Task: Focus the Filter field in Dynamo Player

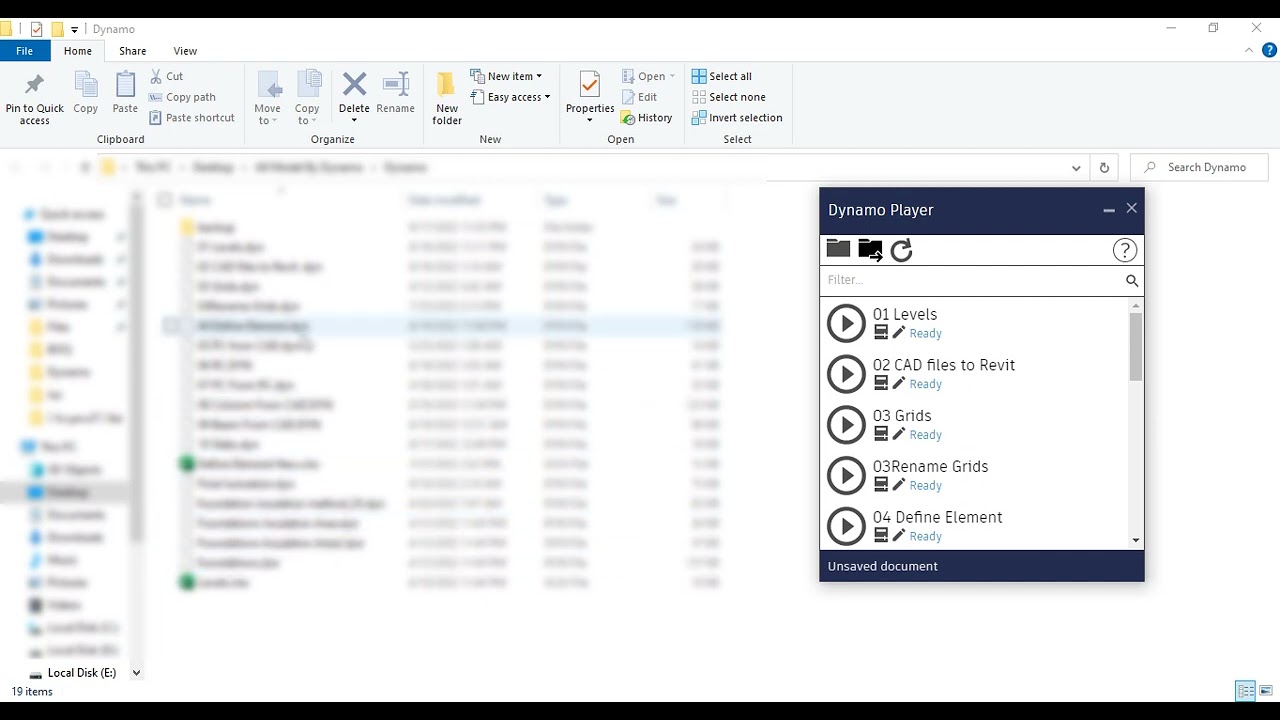Action: pyautogui.click(x=972, y=280)
